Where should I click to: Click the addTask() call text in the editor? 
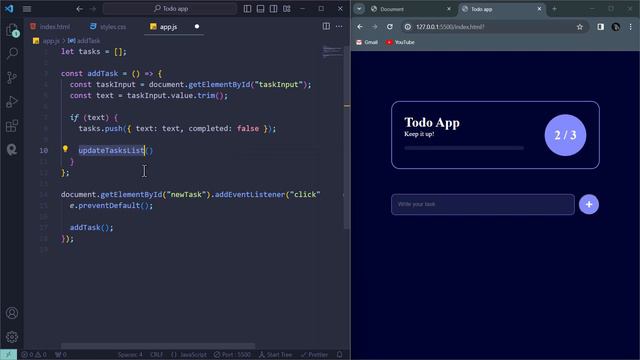point(91,227)
